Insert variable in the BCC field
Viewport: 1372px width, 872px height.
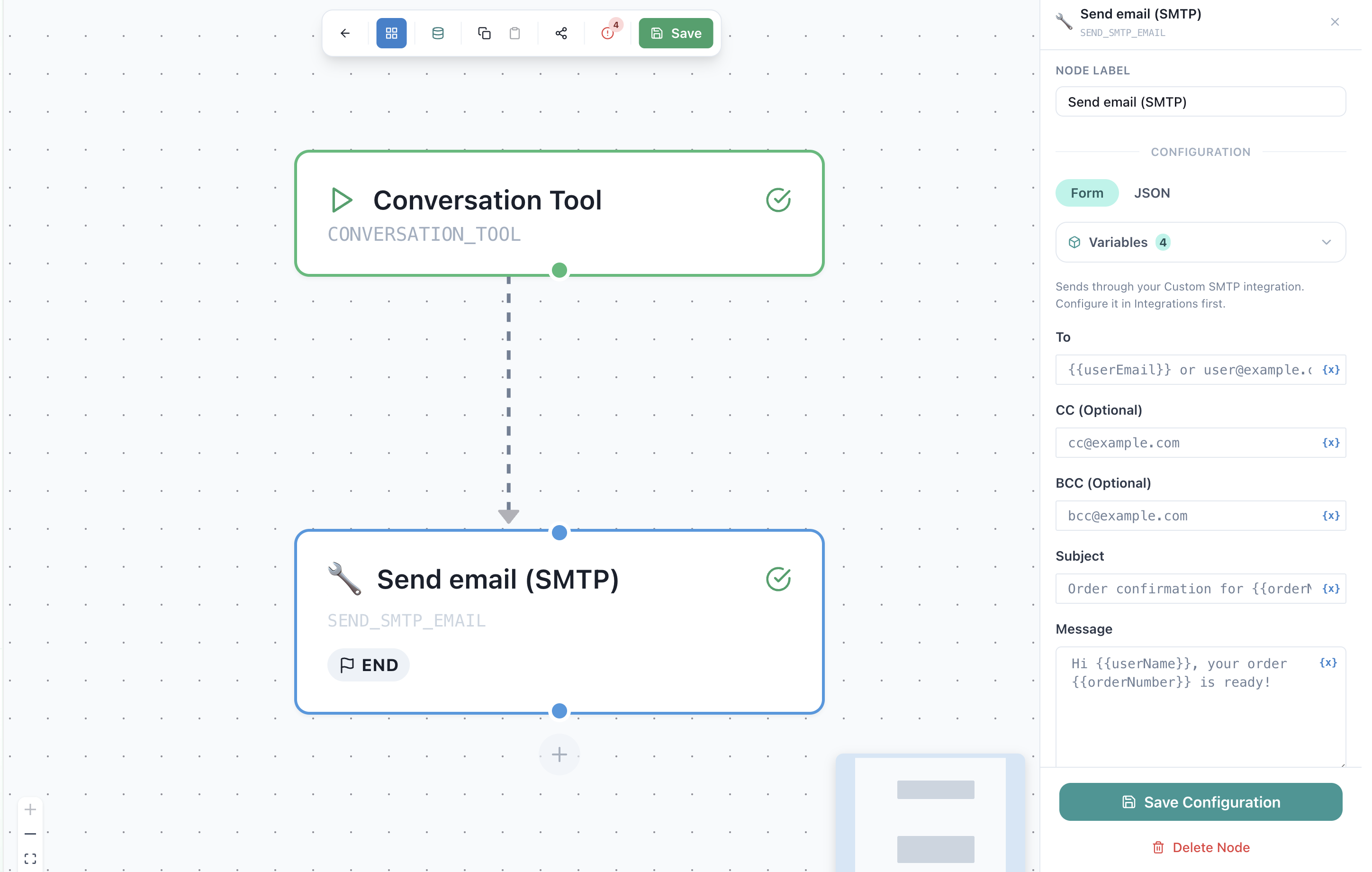tap(1330, 516)
